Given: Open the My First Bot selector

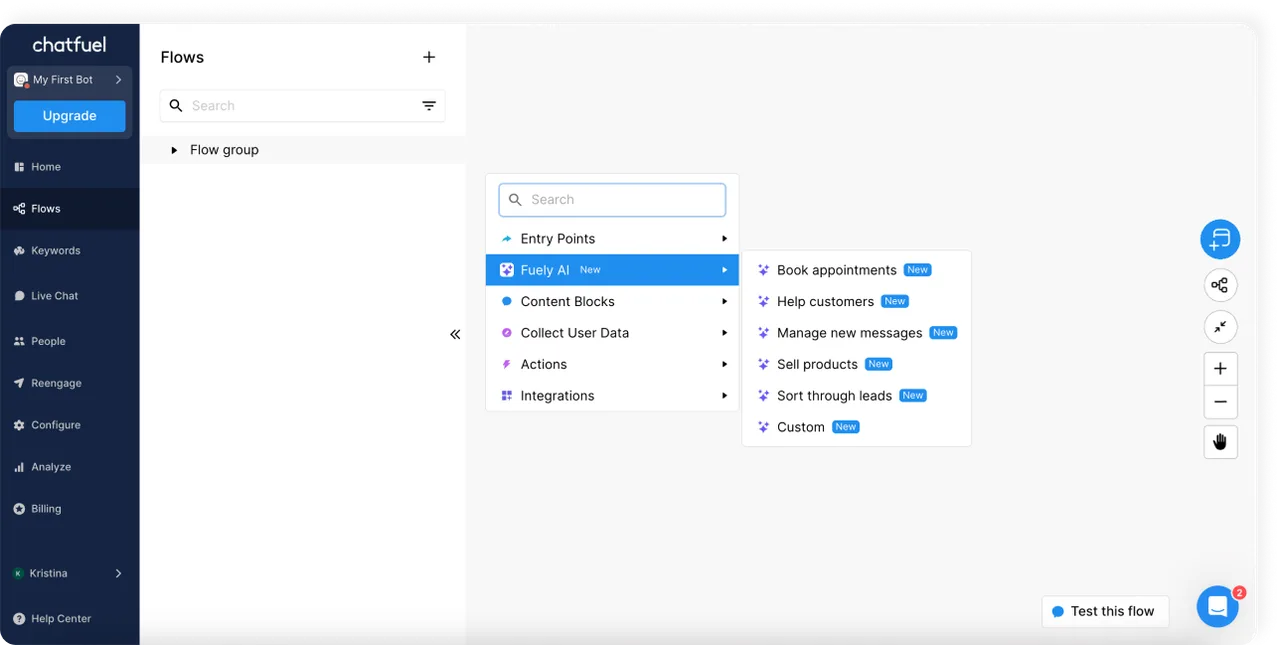Looking at the screenshot, I should tap(69, 80).
